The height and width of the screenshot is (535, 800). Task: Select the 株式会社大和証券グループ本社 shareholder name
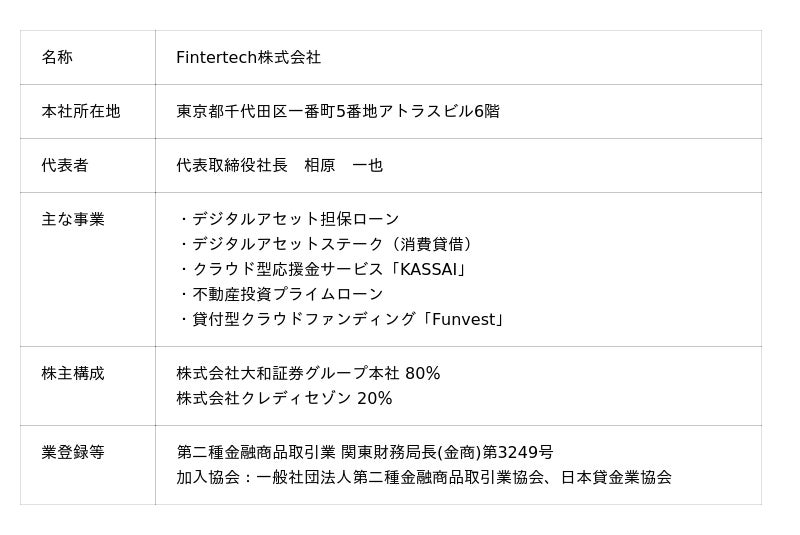pos(288,374)
